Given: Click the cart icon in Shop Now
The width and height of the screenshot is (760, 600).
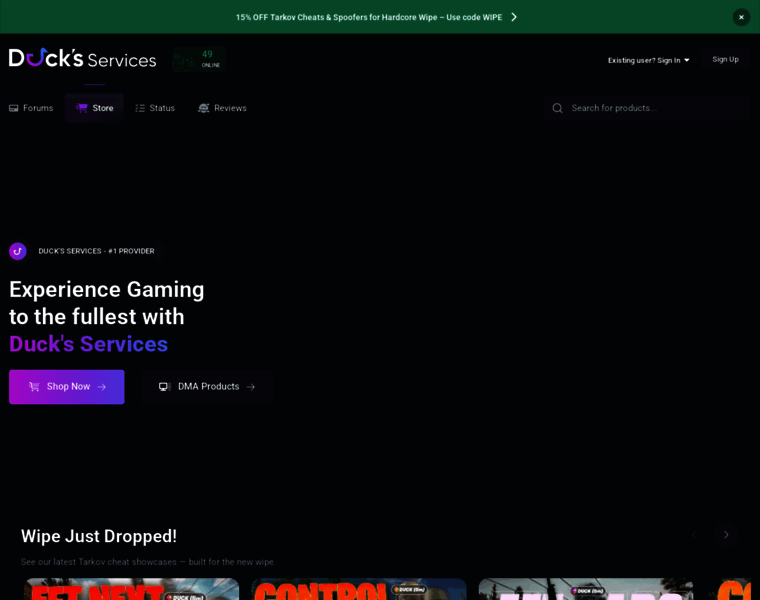Looking at the screenshot, I should pyautogui.click(x=34, y=386).
